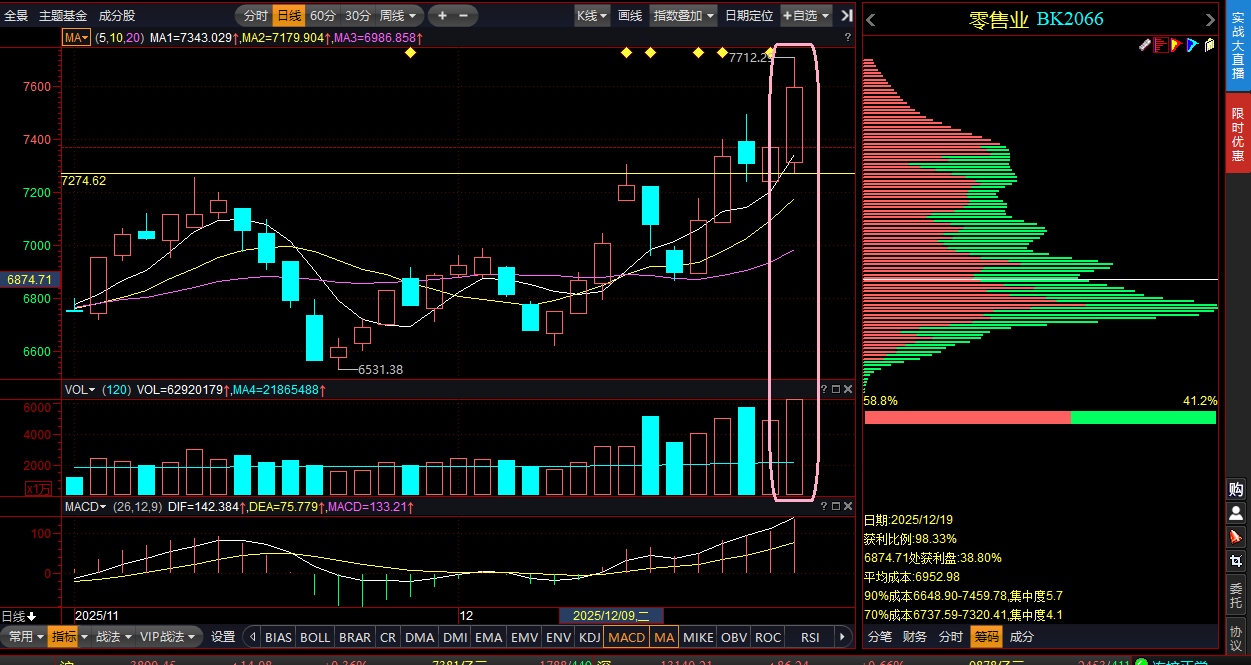The height and width of the screenshot is (665, 1251).
Task: Open the VIP战法 dropdown
Action: [x=168, y=636]
